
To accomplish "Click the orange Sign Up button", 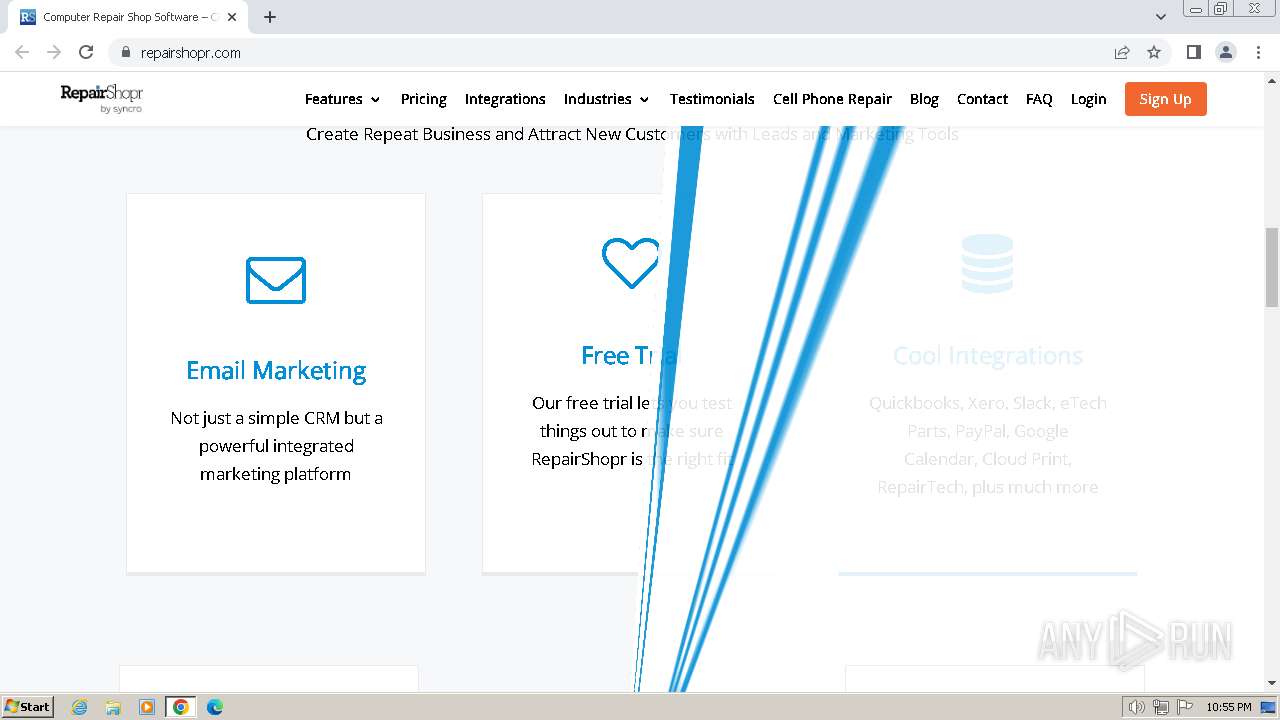I will (1165, 99).
